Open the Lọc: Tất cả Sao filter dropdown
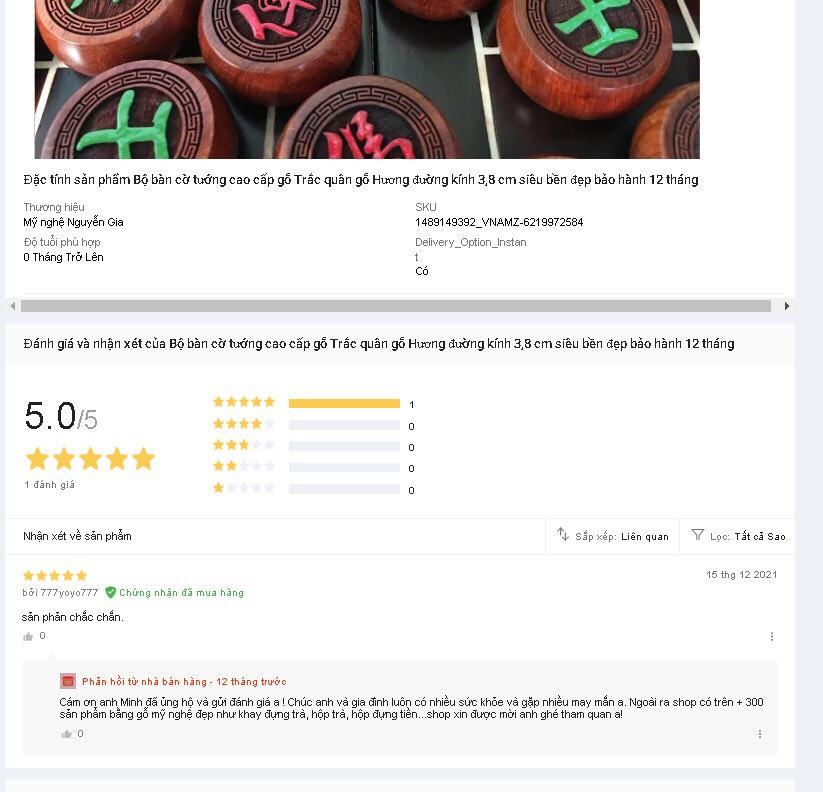This screenshot has height=792, width=823. pos(737,536)
